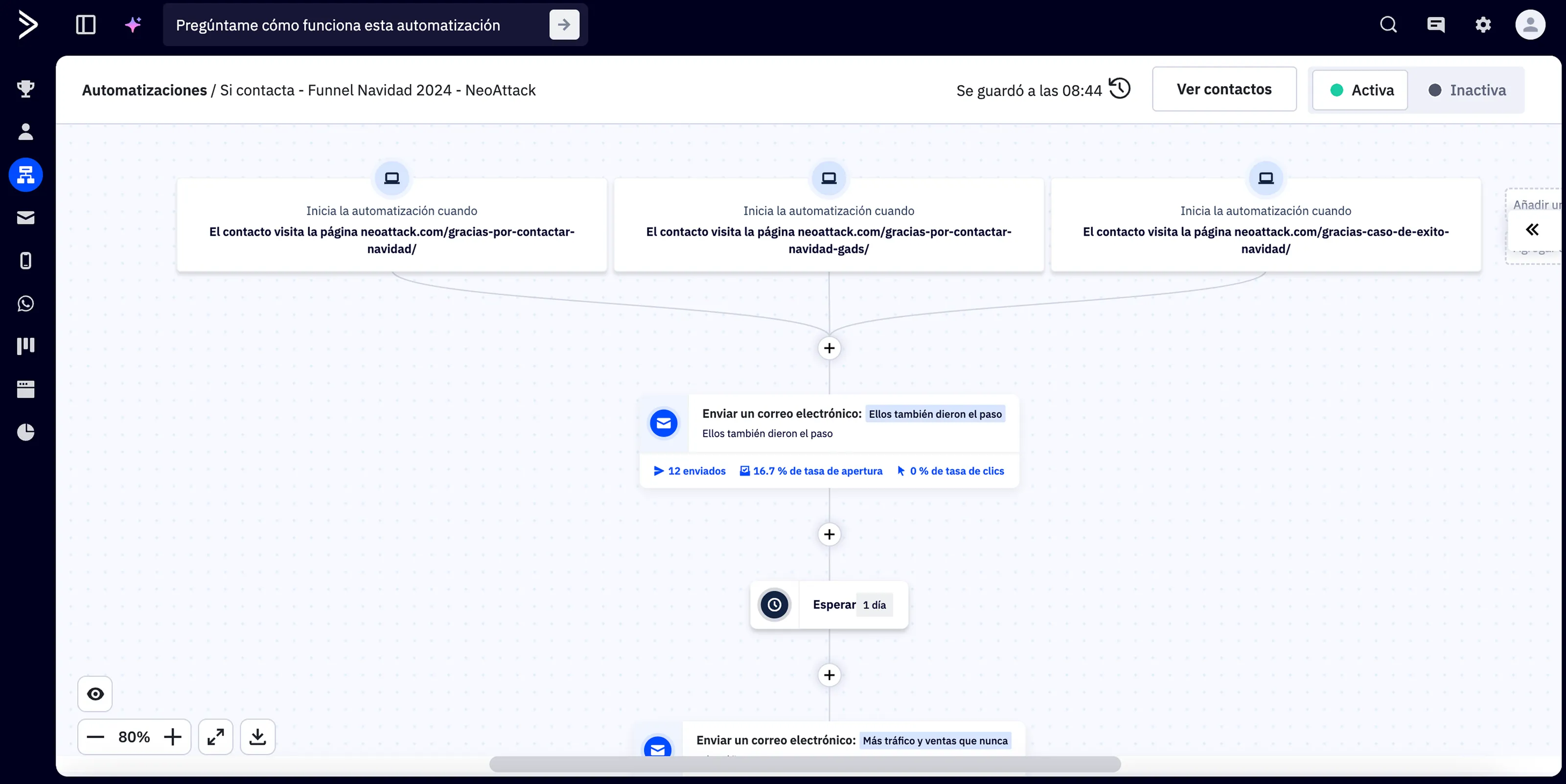Click the automation name Funnel Navidad 2024

point(377,90)
